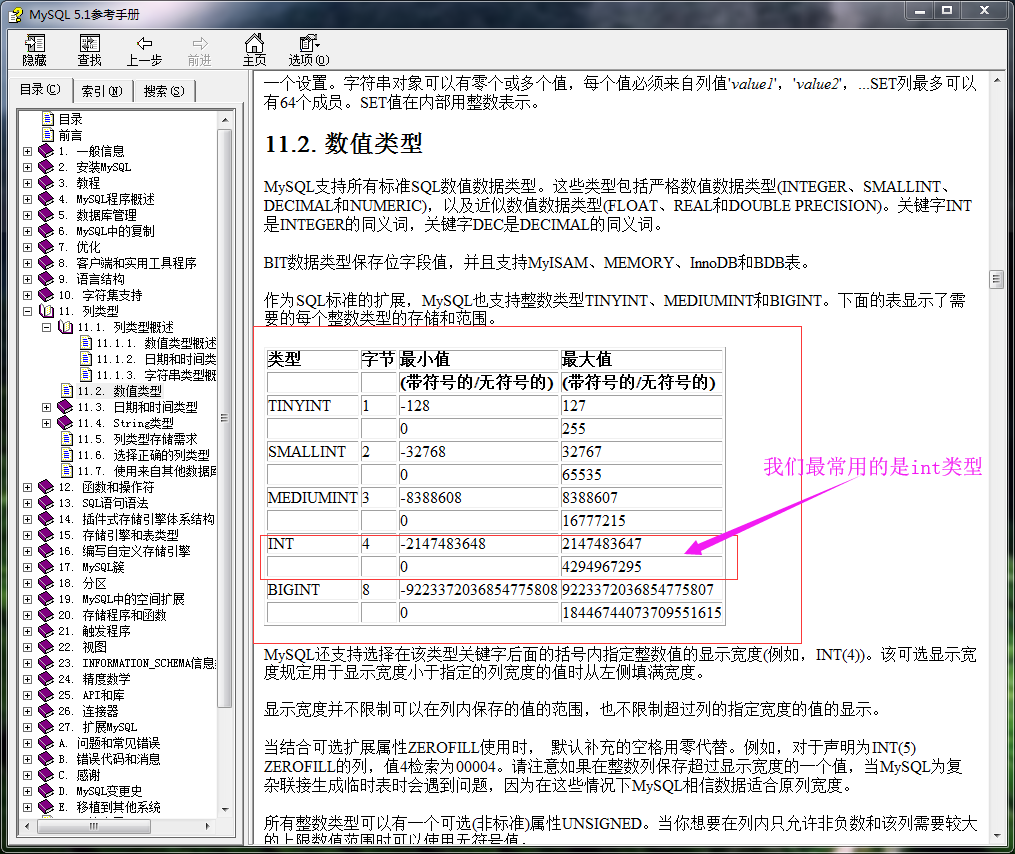Click page icon for 11.2. 数值类型

pos(67,390)
